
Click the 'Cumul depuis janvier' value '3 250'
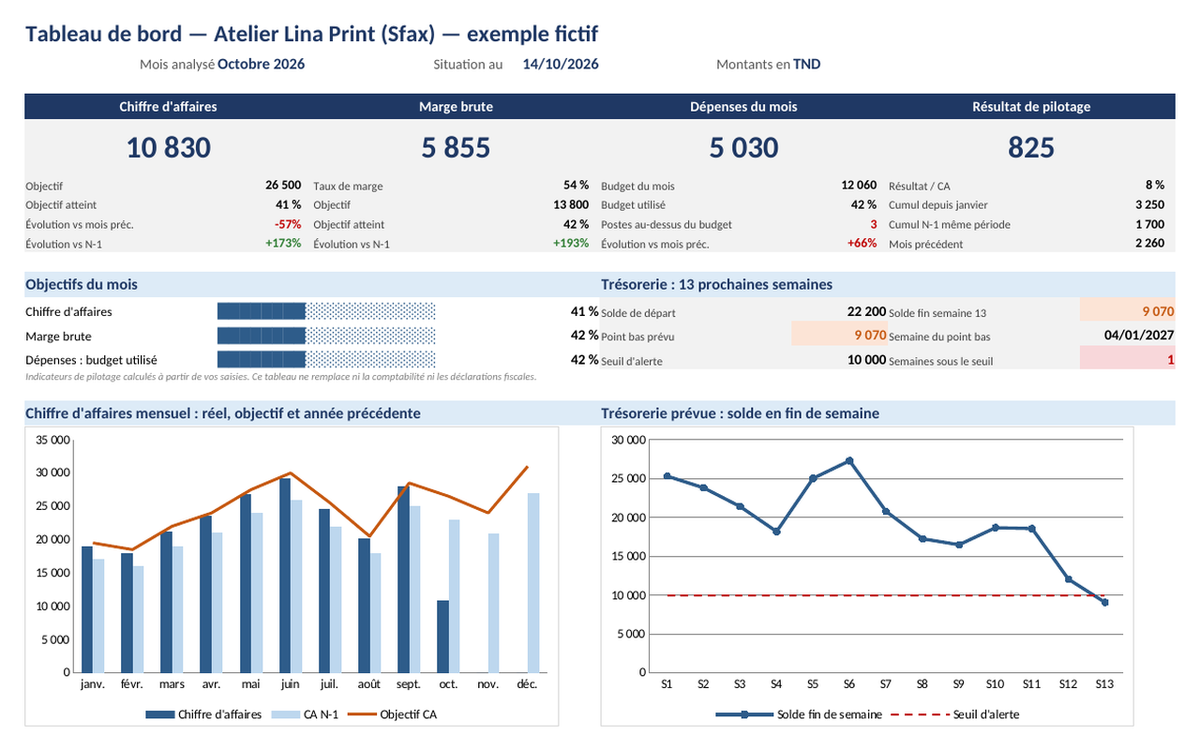(x=1150, y=205)
